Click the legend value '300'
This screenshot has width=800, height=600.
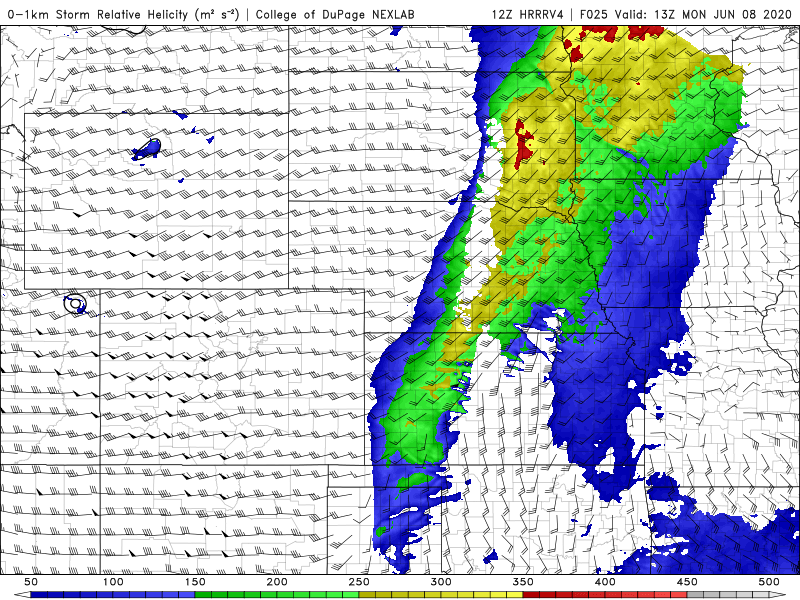pos(441,582)
